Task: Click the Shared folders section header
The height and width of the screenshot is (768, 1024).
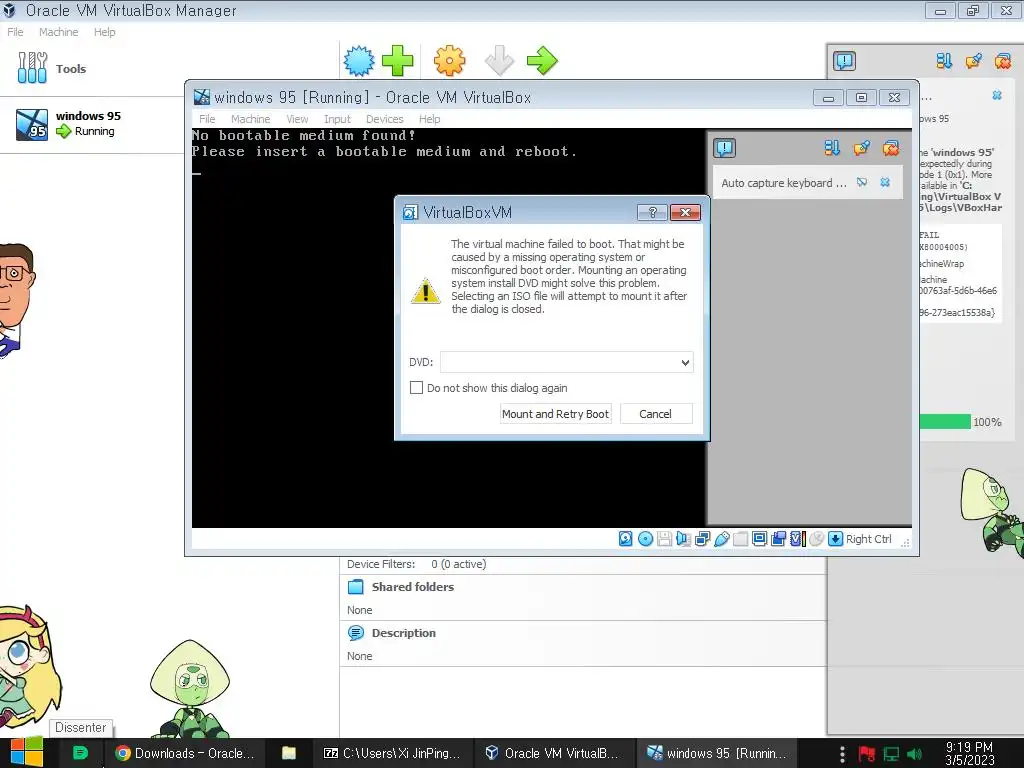Action: click(413, 587)
